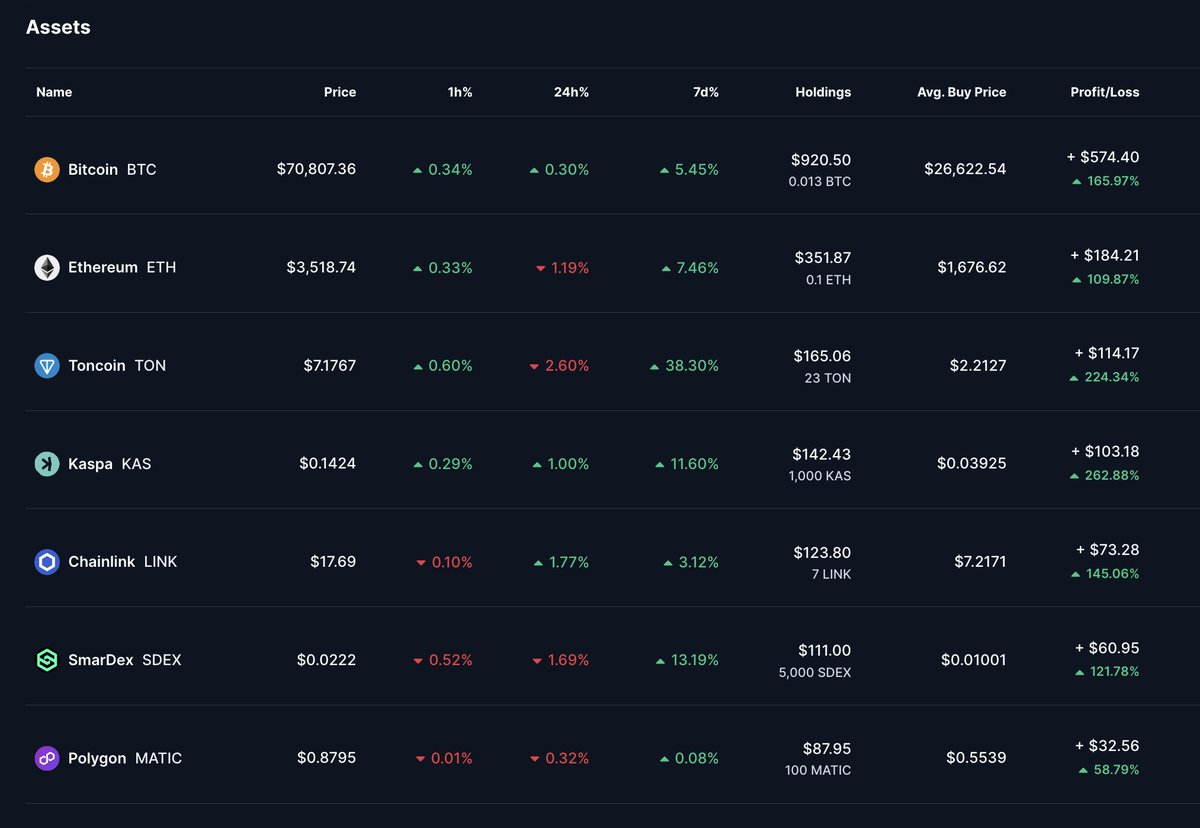Click the 0.013 BTC holdings amount

tap(820, 182)
